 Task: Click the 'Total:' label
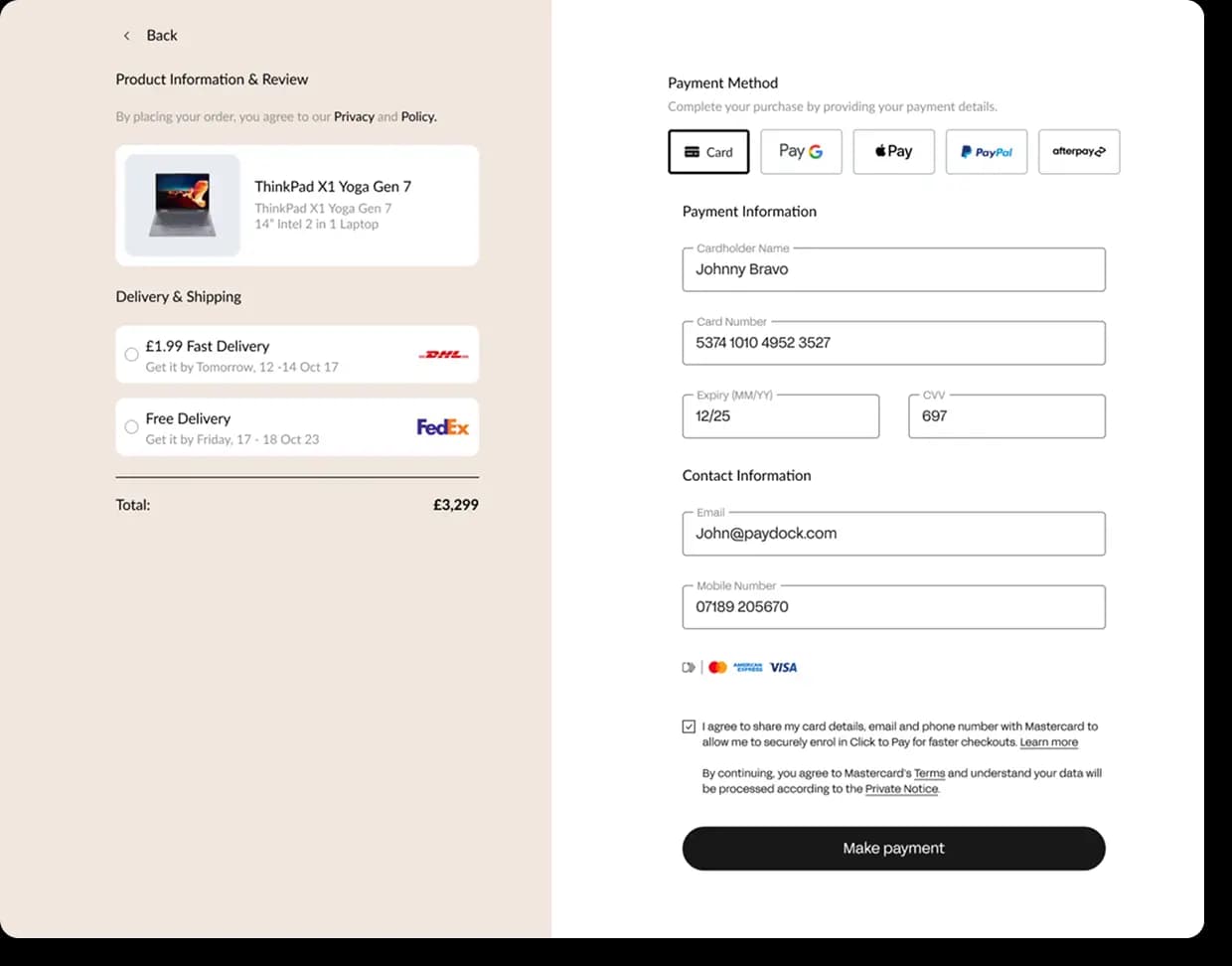pyautogui.click(x=133, y=505)
